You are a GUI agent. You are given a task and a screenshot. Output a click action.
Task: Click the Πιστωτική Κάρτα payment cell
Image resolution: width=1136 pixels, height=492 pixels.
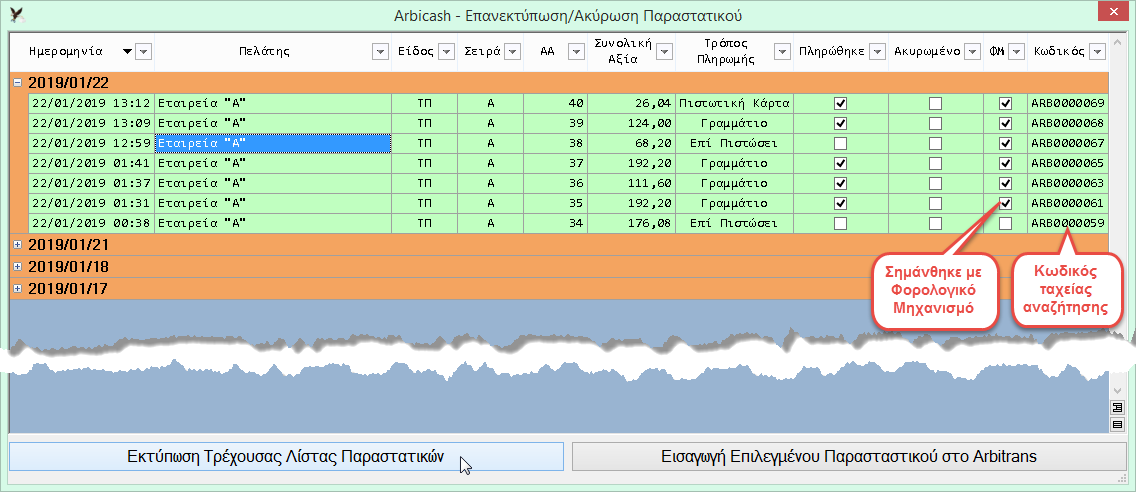tap(734, 104)
